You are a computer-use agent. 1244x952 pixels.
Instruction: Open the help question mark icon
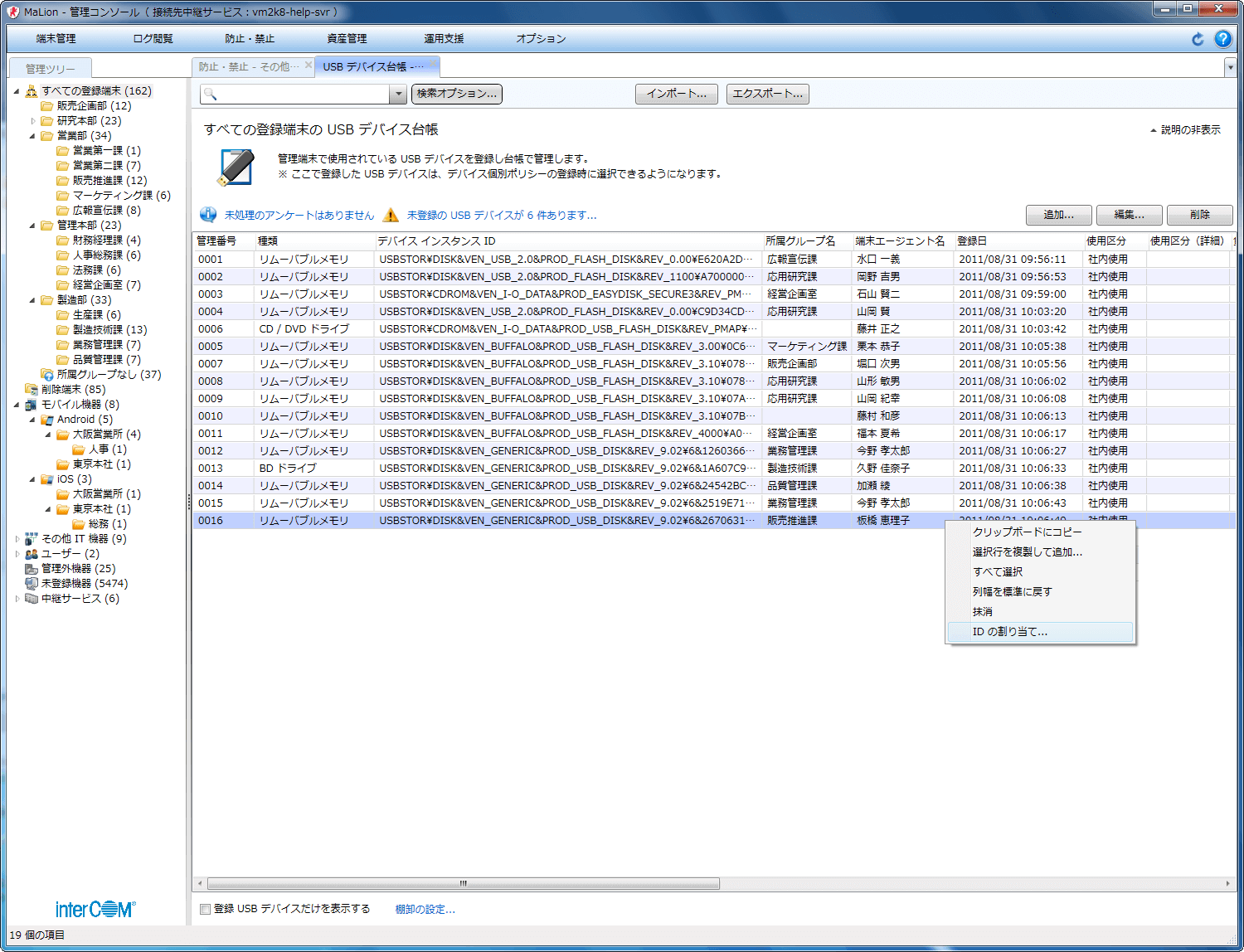pos(1222,39)
